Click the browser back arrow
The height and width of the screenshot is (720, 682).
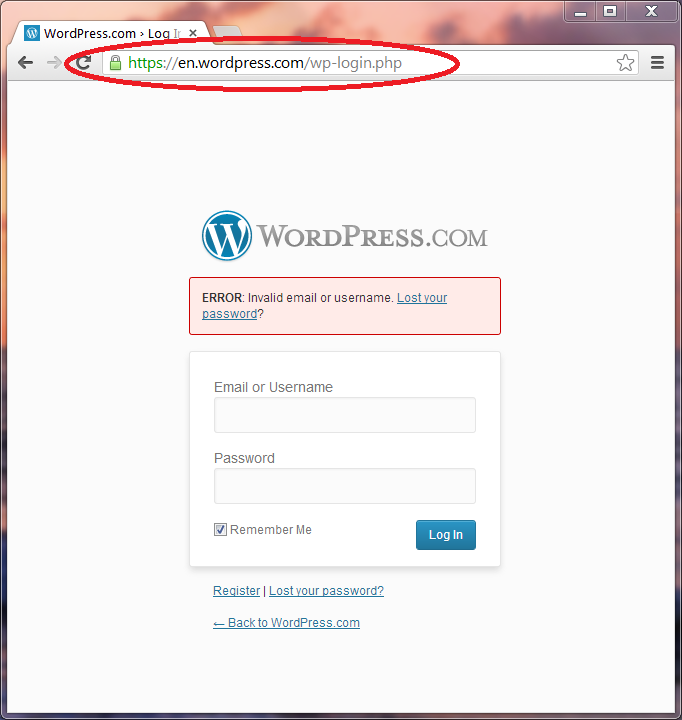pos(25,62)
